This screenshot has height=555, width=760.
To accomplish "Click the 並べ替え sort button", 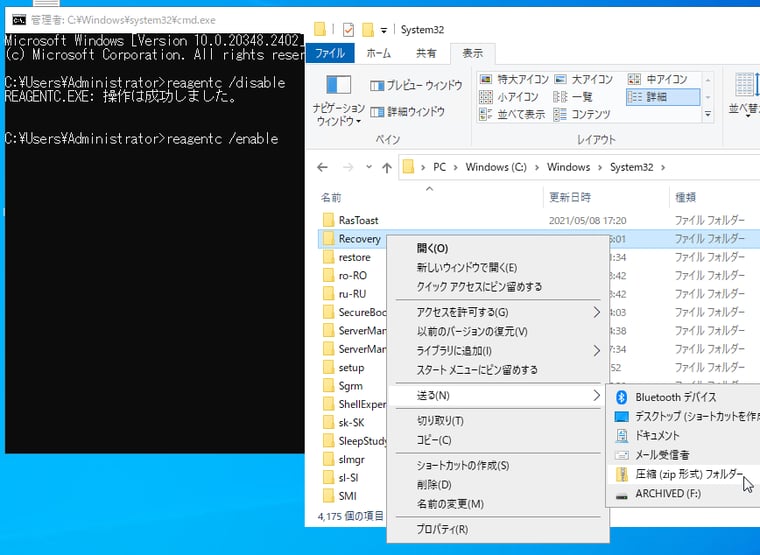I will (x=744, y=95).
